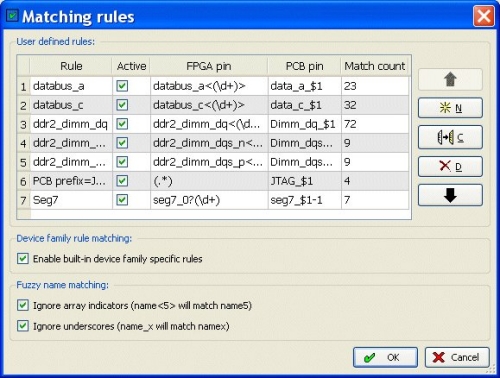The image size is (500, 378).
Task: Click the move rule up arrow button
Action: (450, 79)
